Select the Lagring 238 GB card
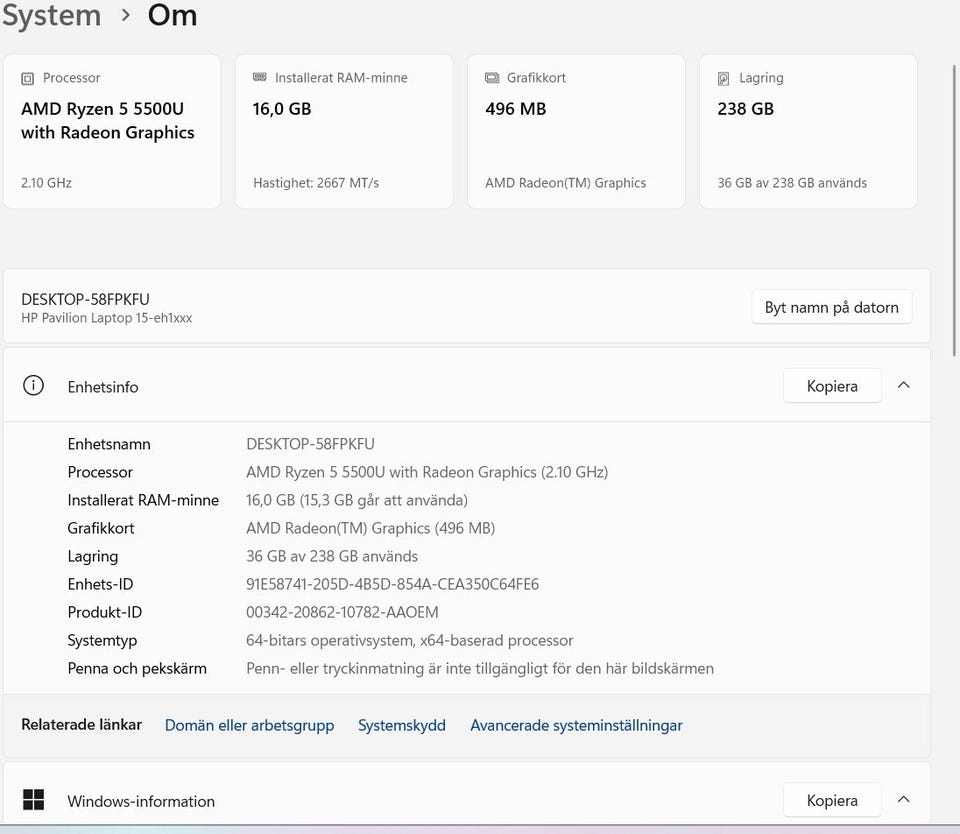 [808, 131]
